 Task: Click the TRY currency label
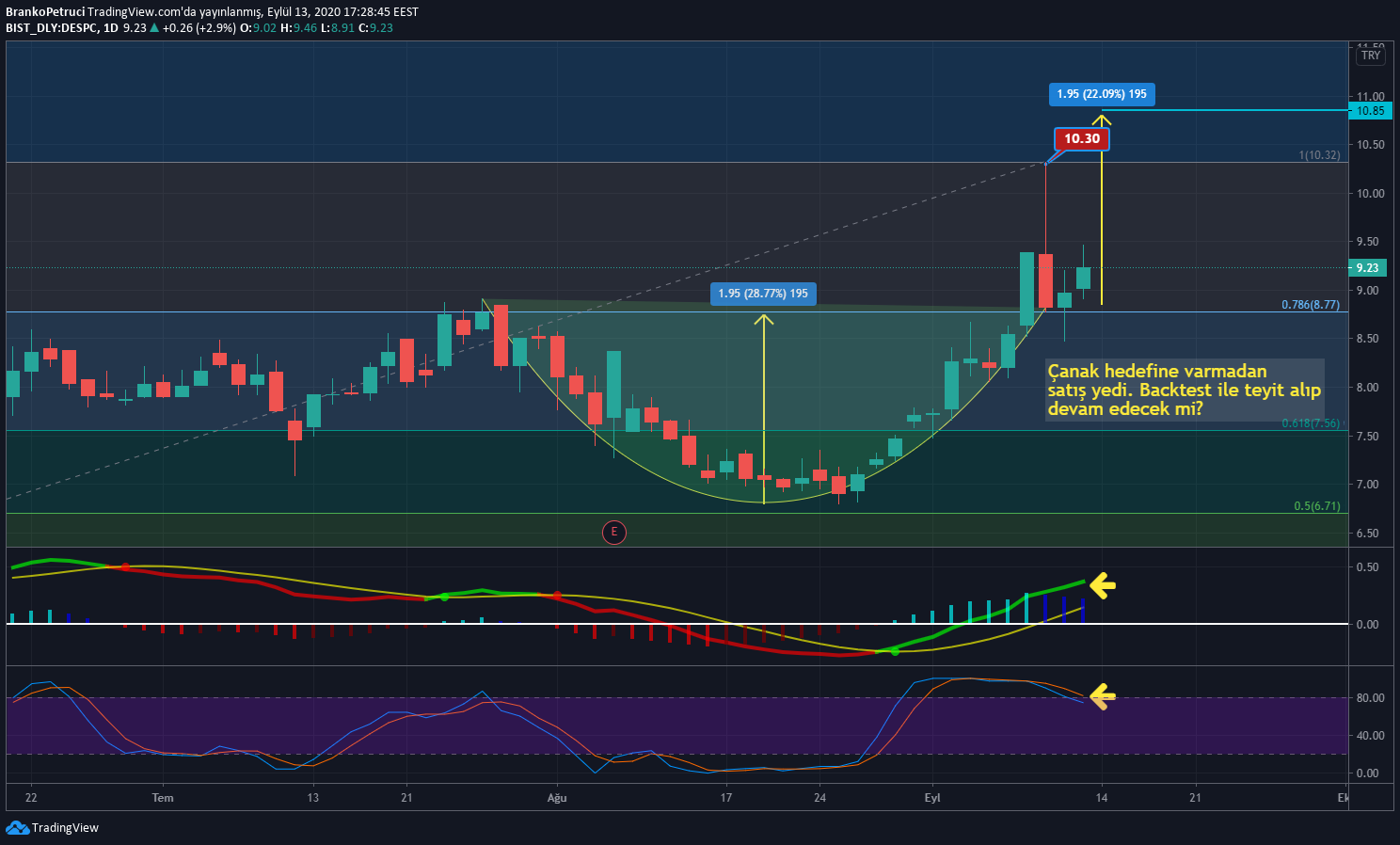(1371, 56)
